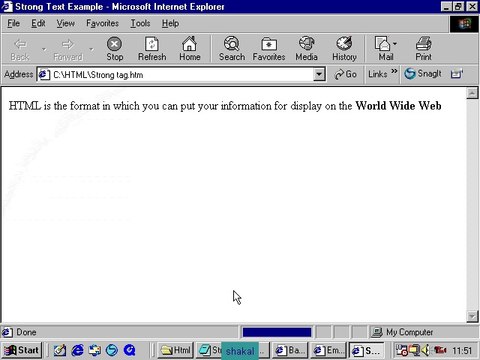Switch to the Em... taskbar window

click(328, 350)
